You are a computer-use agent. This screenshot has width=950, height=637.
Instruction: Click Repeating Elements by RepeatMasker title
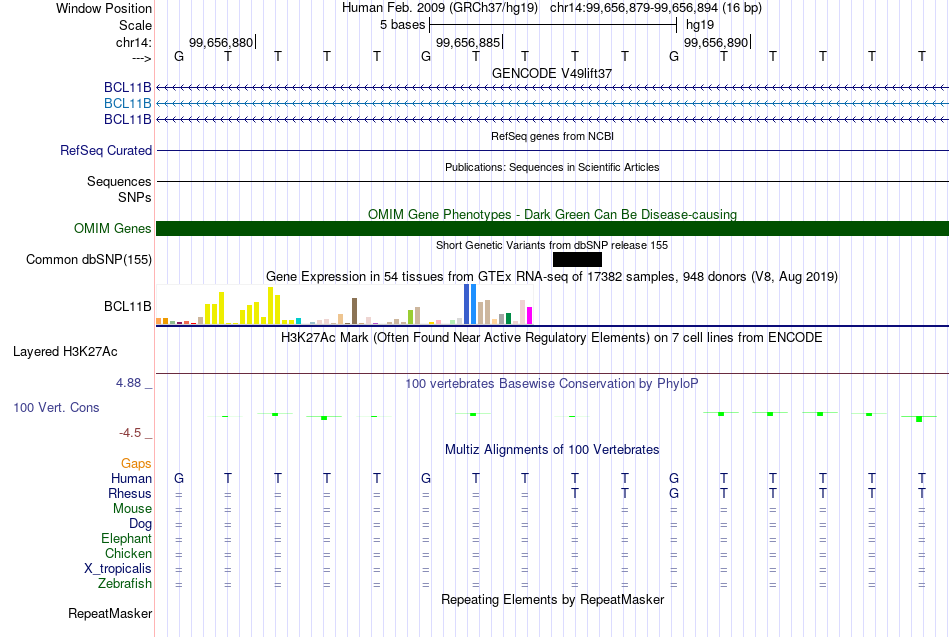tap(552, 599)
